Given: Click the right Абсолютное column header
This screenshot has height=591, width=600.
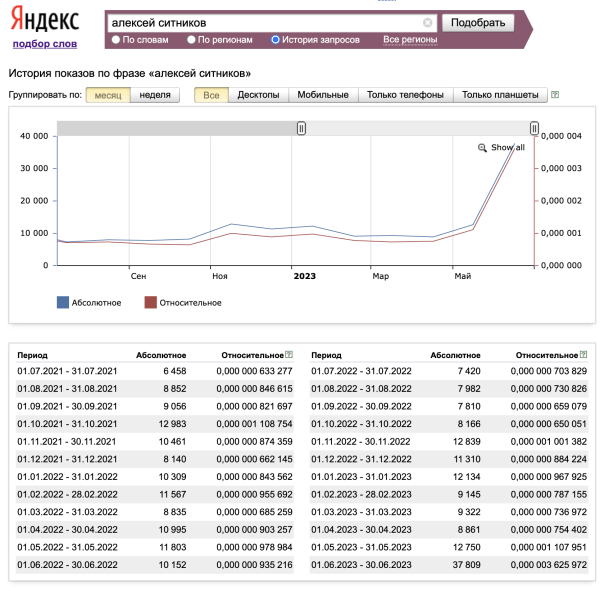Looking at the screenshot, I should click(455, 355).
